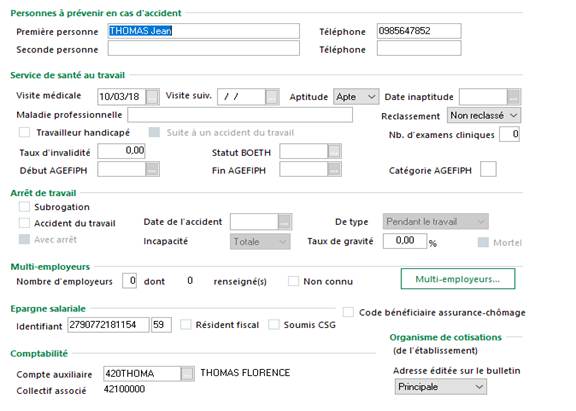Toggle the Travailleur handicapé checkbox
The image size is (576, 411).
[x=24, y=132]
